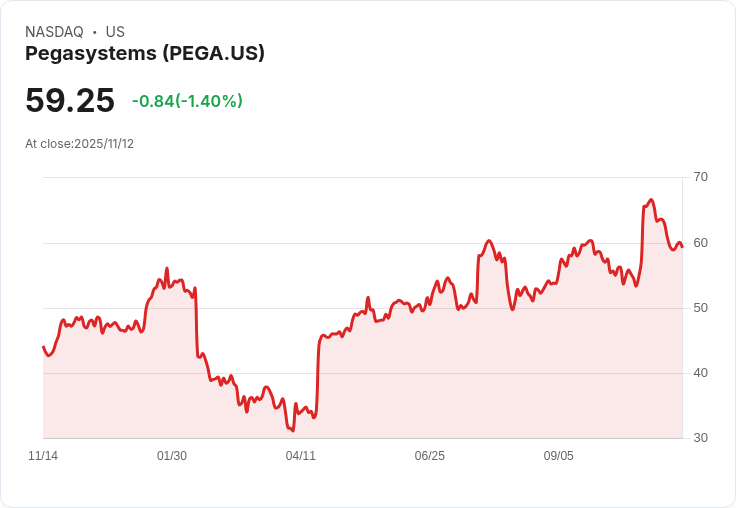Click the current price 59.25
This screenshot has height=508, width=736.
click(70, 100)
